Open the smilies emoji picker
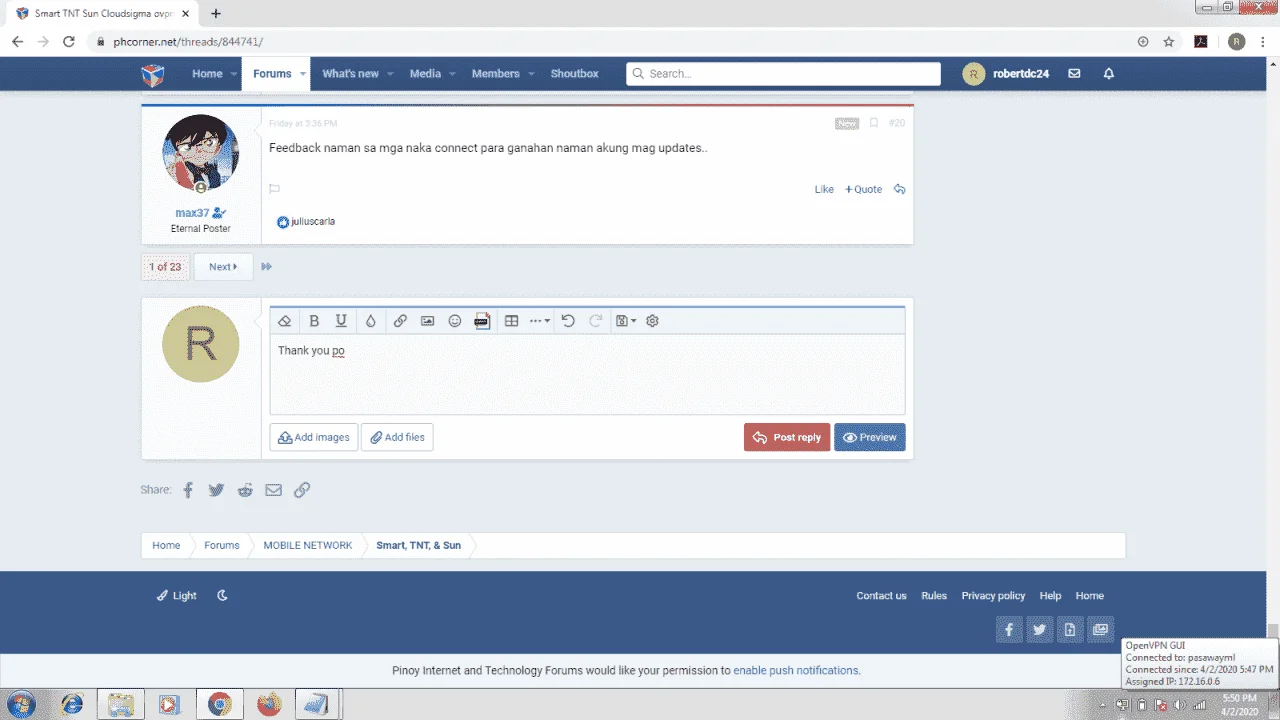The width and height of the screenshot is (1280, 720). (455, 321)
